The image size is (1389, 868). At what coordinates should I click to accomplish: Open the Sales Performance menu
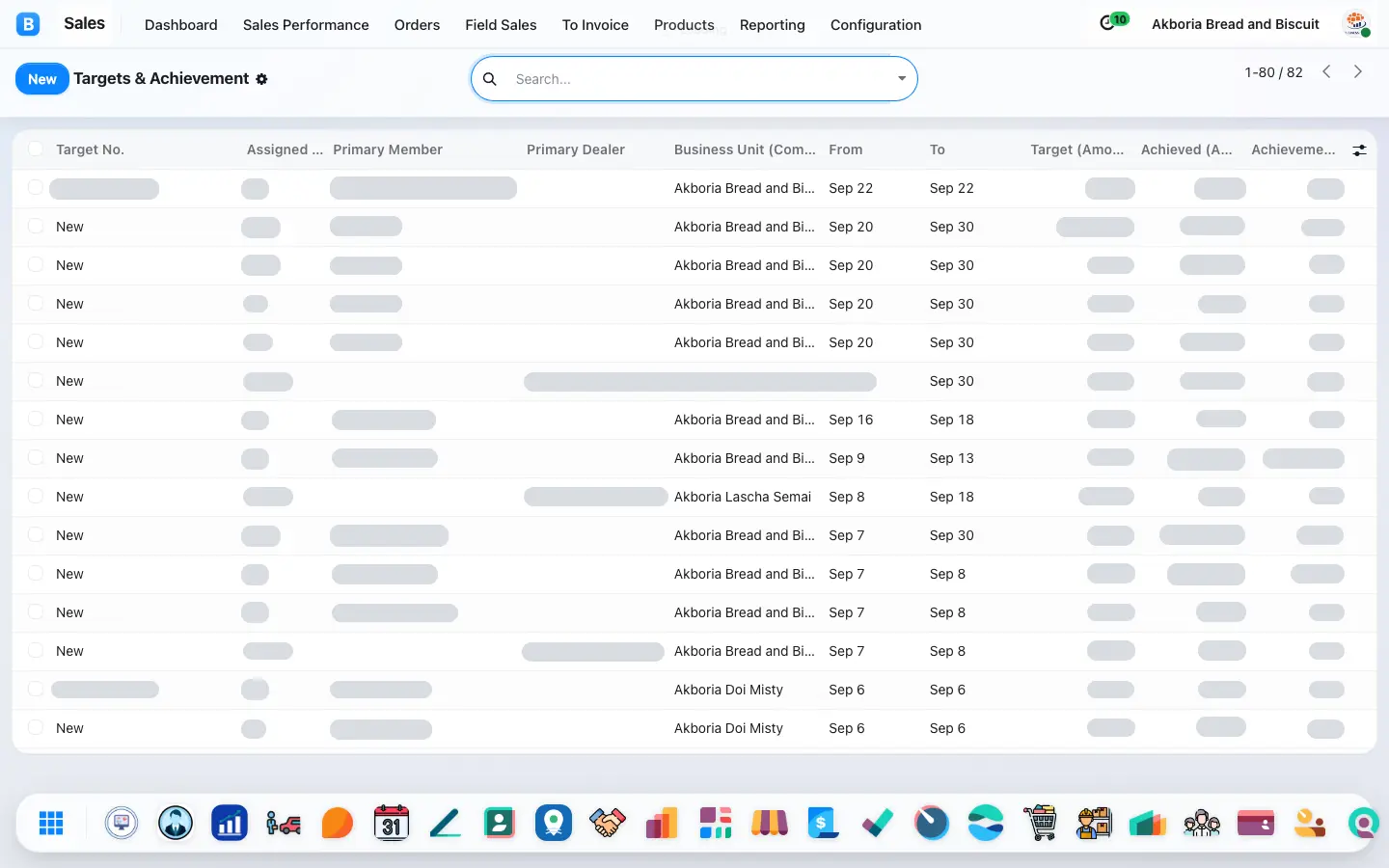[x=306, y=25]
